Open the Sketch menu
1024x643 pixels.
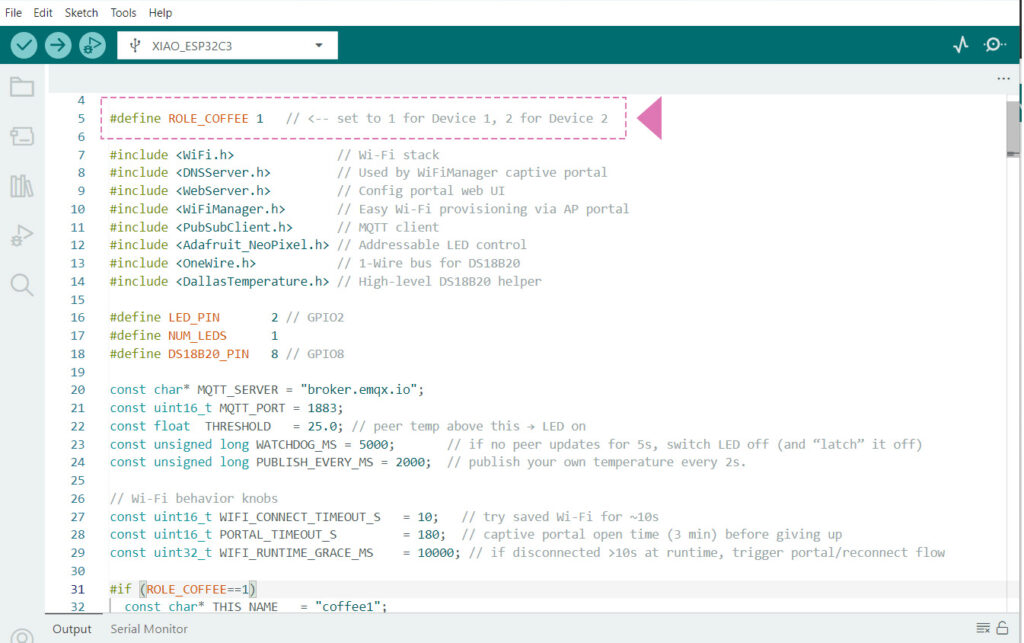[81, 13]
